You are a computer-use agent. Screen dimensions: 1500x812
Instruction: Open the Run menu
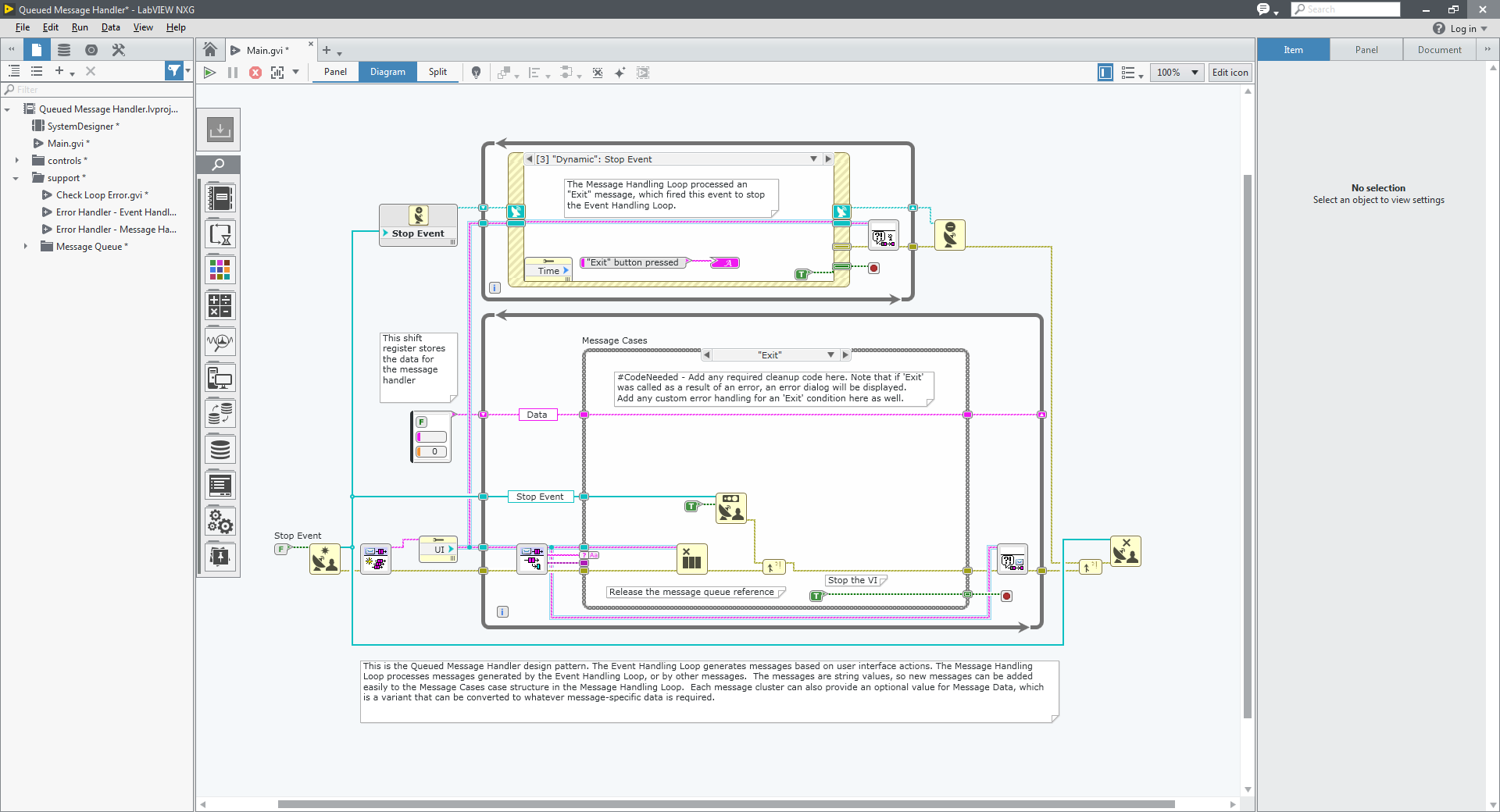point(80,27)
